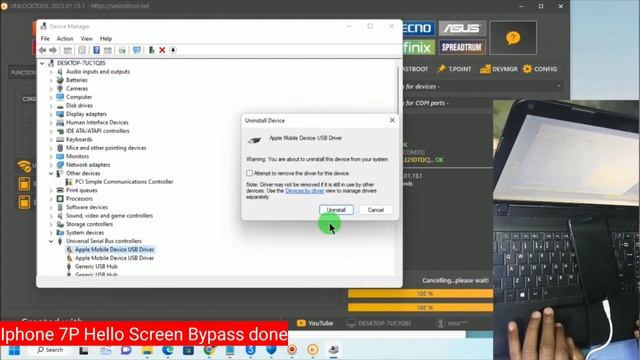Select IDE ATA/ATAPI controllers category
The image size is (640, 360).
click(98, 131)
